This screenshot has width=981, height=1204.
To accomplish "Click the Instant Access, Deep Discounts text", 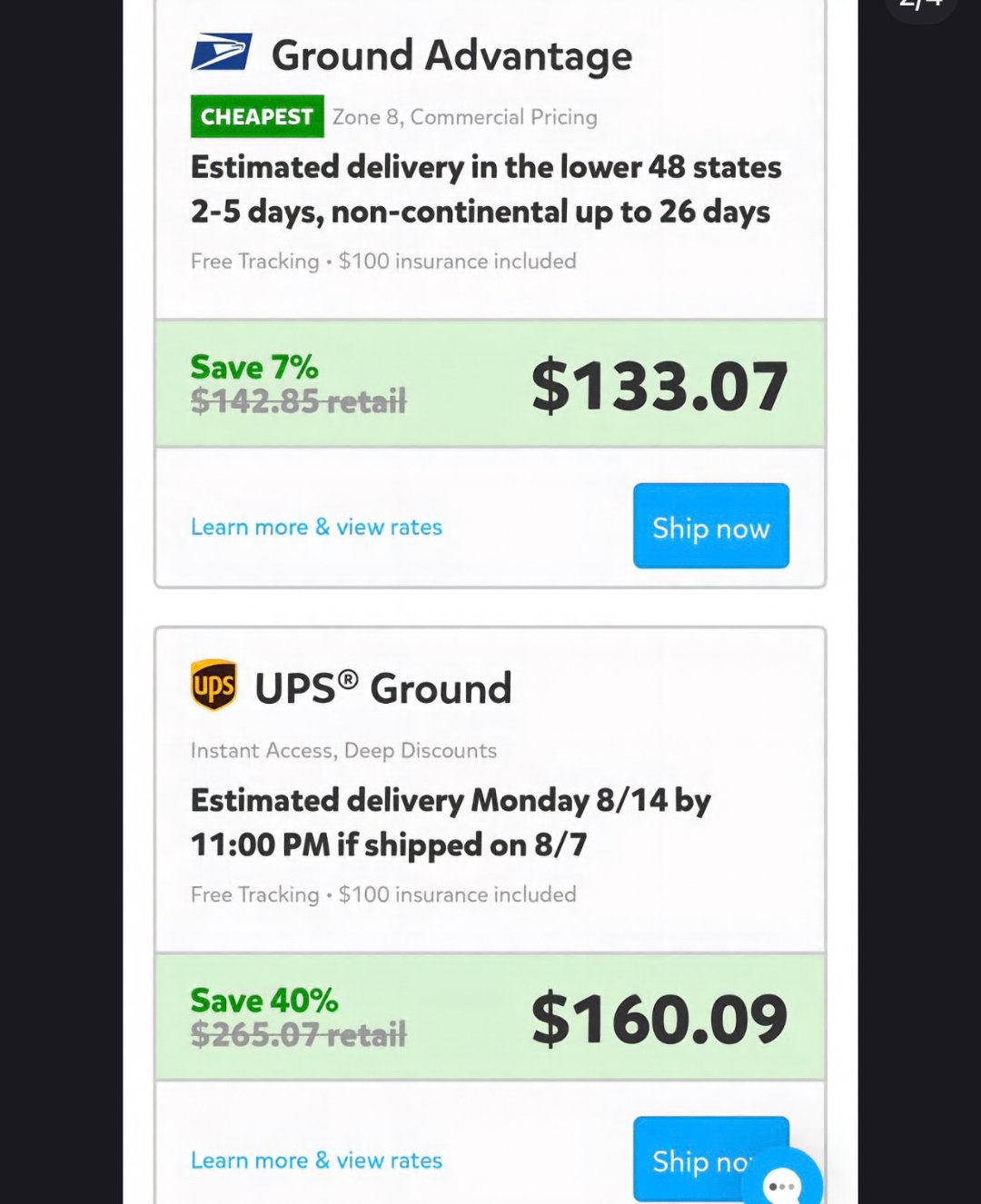I will tap(343, 751).
